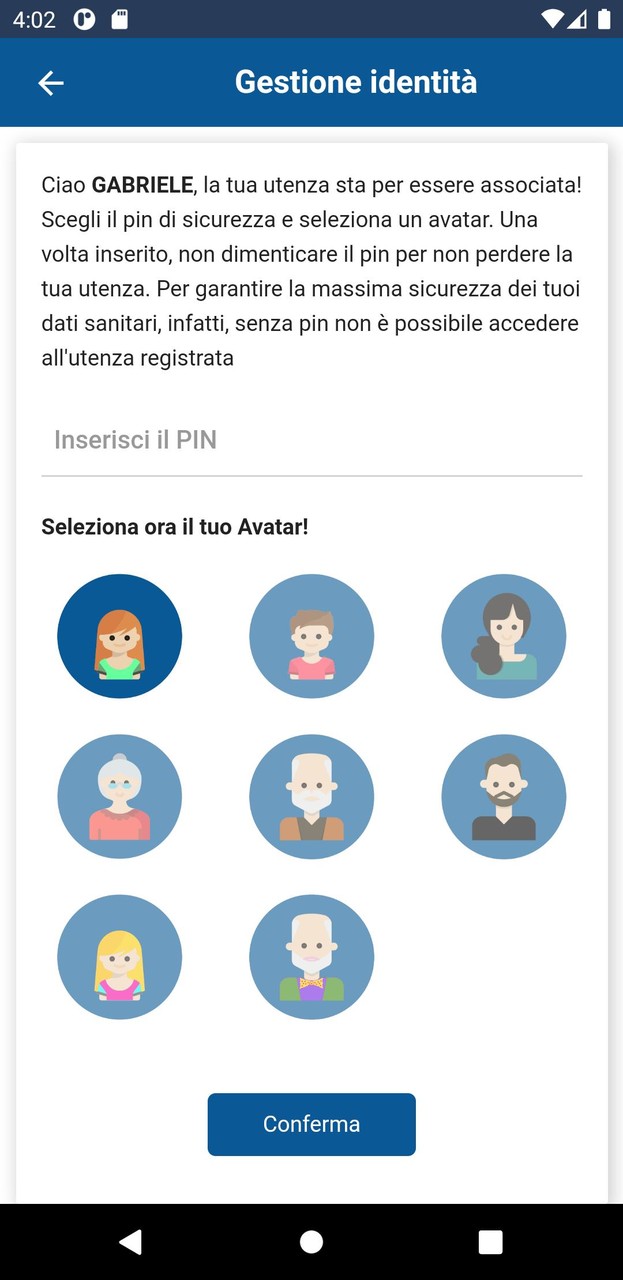623x1280 pixels.
Task: Select the bald man with bow tie avatar
Action: click(x=311, y=956)
